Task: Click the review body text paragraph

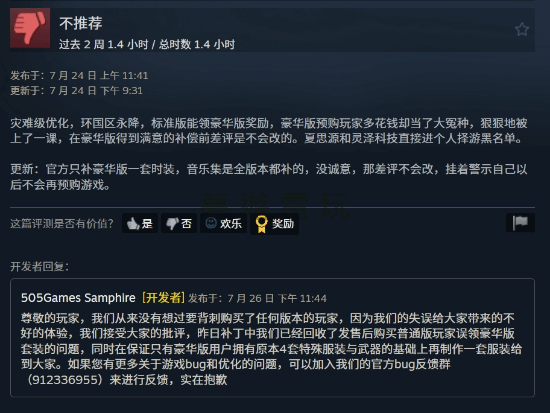Action: 269,131
